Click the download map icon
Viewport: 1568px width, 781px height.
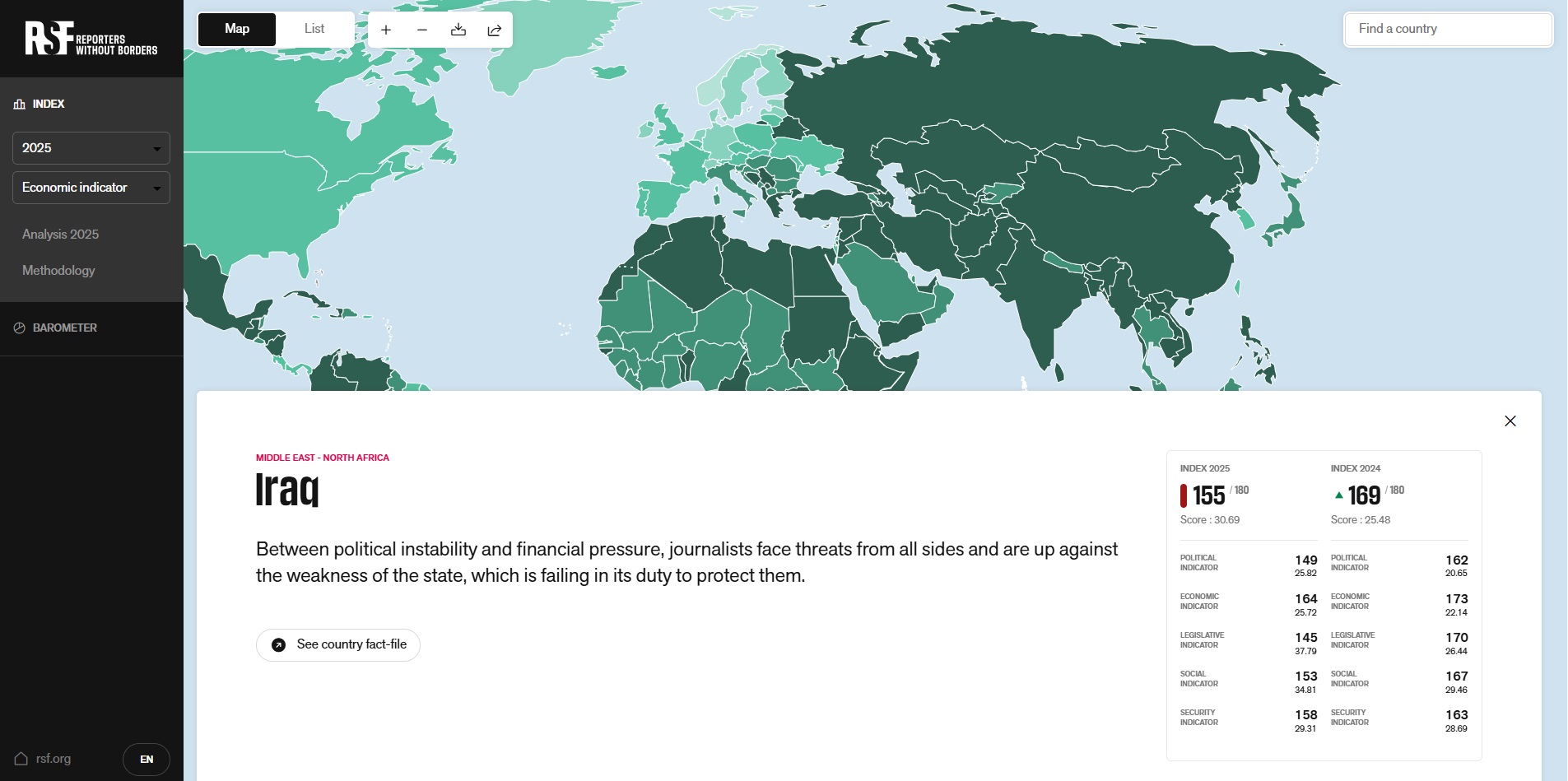pyautogui.click(x=458, y=30)
